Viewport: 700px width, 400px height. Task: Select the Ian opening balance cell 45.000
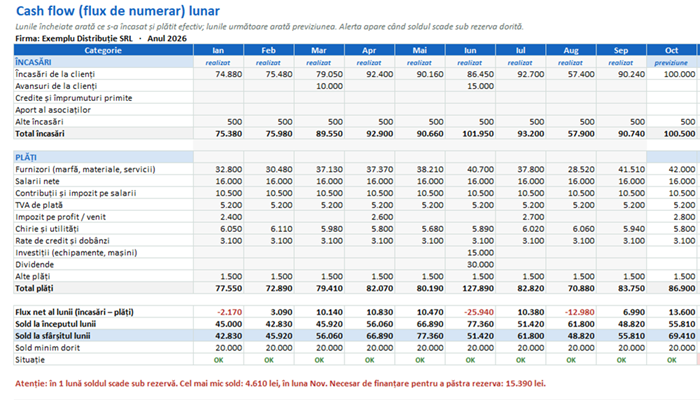pyautogui.click(x=218, y=324)
